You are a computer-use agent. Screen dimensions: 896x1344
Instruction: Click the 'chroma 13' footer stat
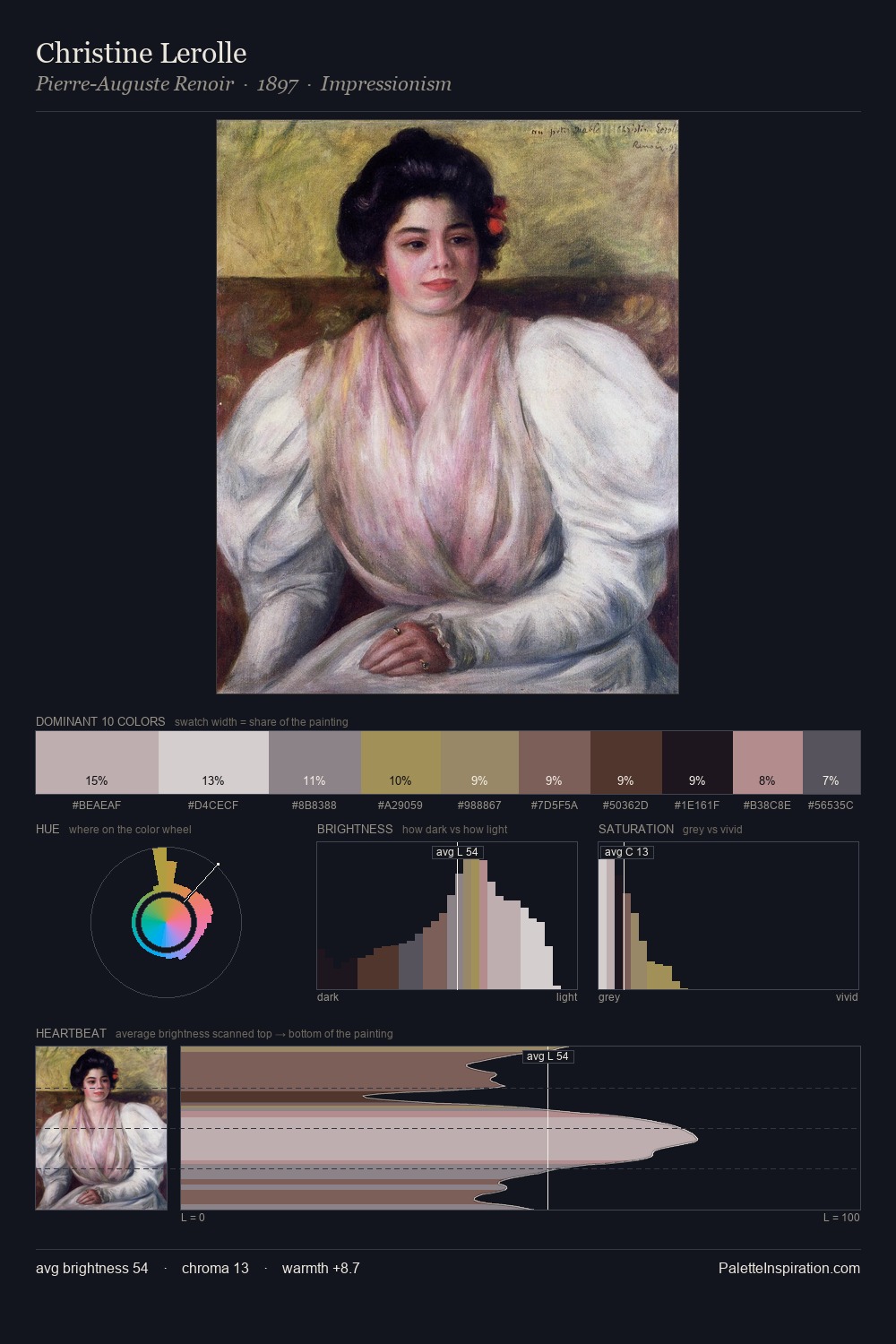tap(215, 1268)
